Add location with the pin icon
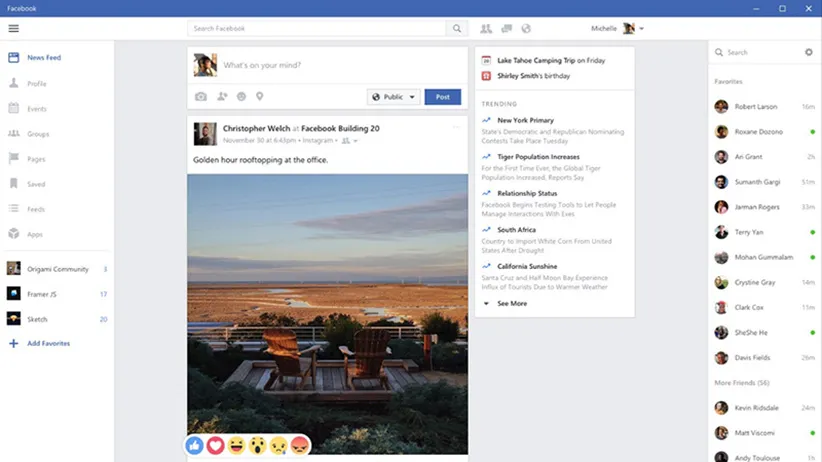 coord(259,97)
